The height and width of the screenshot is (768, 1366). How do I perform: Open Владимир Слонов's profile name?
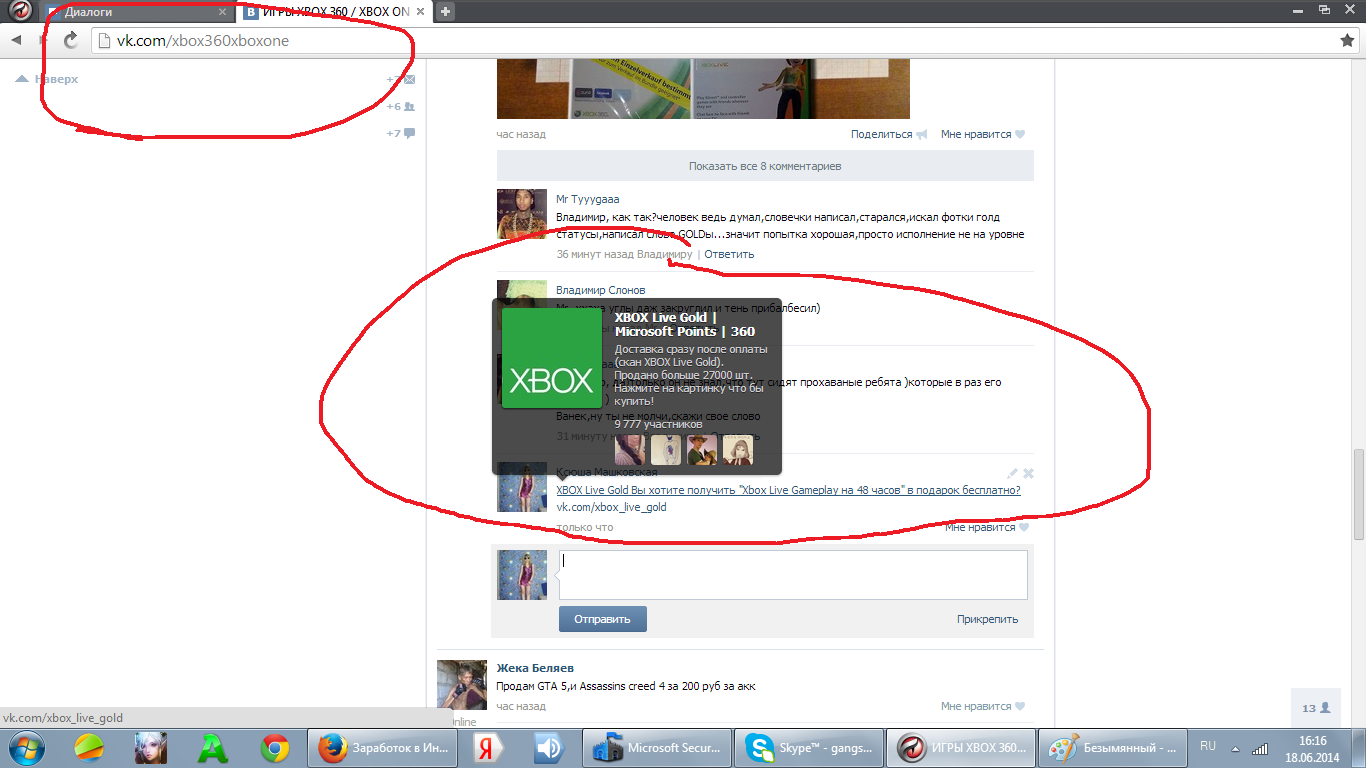coord(601,290)
